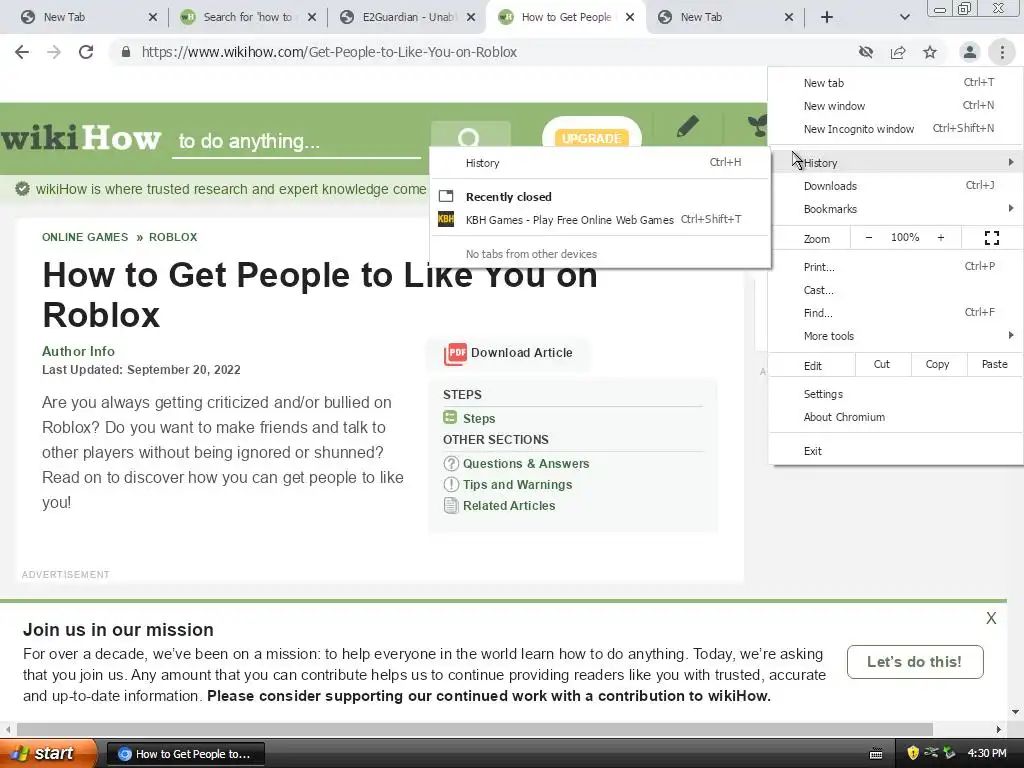Open Find... from the menu
Image resolution: width=1024 pixels, height=768 pixels.
895,313
